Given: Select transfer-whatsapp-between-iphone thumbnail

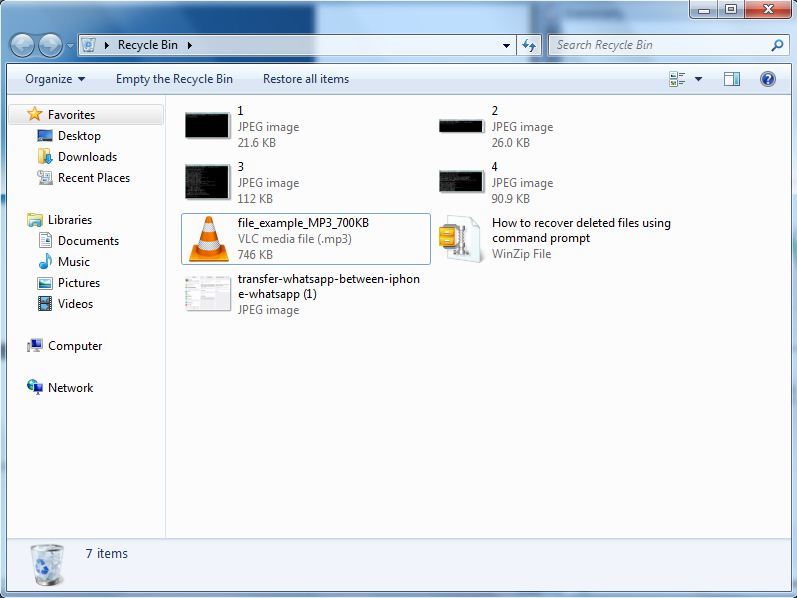Looking at the screenshot, I should [x=207, y=293].
